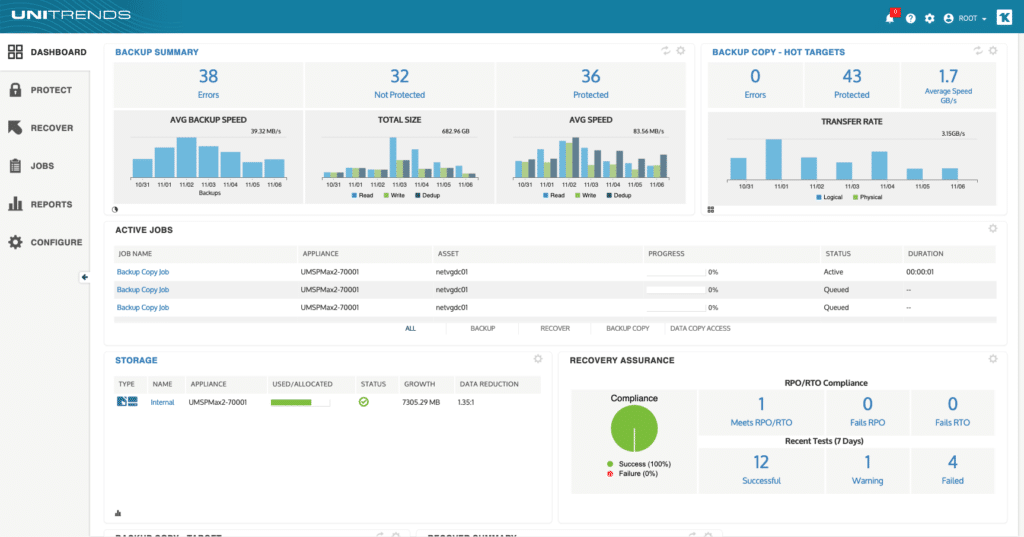Toggle Dedup legend in Avg Speed chart
This screenshot has width=1024, height=537.
pyautogui.click(x=619, y=195)
